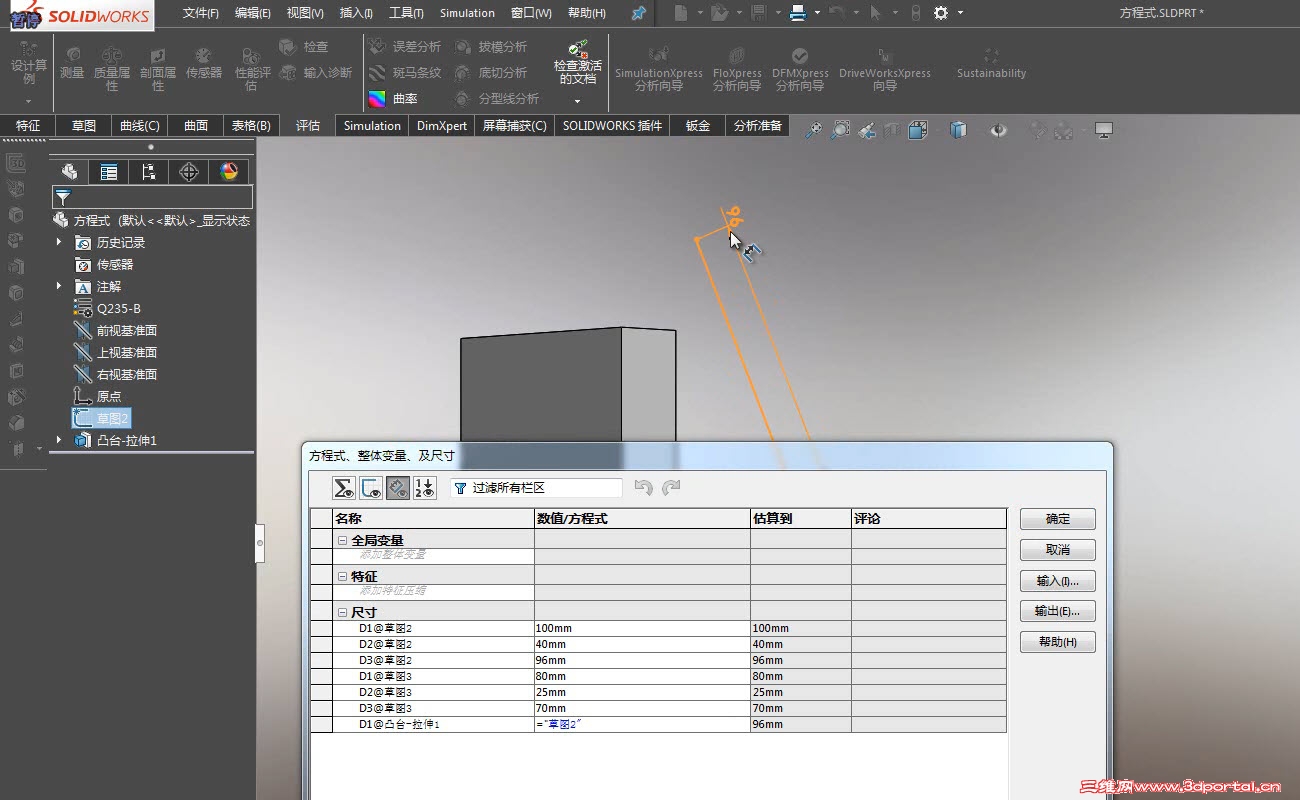Click the zoom to area icon
Screen dimensions: 1300x800
pyautogui.click(x=841, y=130)
